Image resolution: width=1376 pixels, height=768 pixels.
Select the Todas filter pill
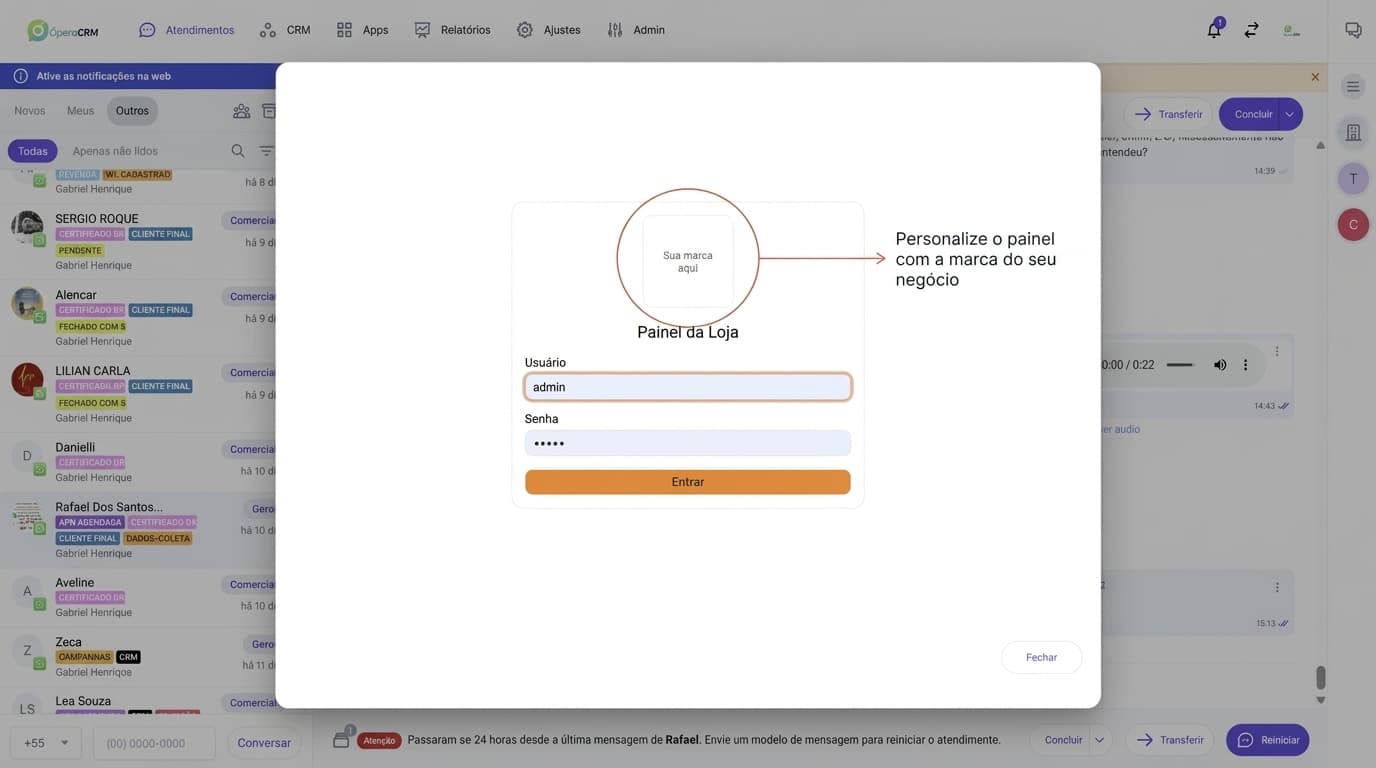click(x=33, y=151)
